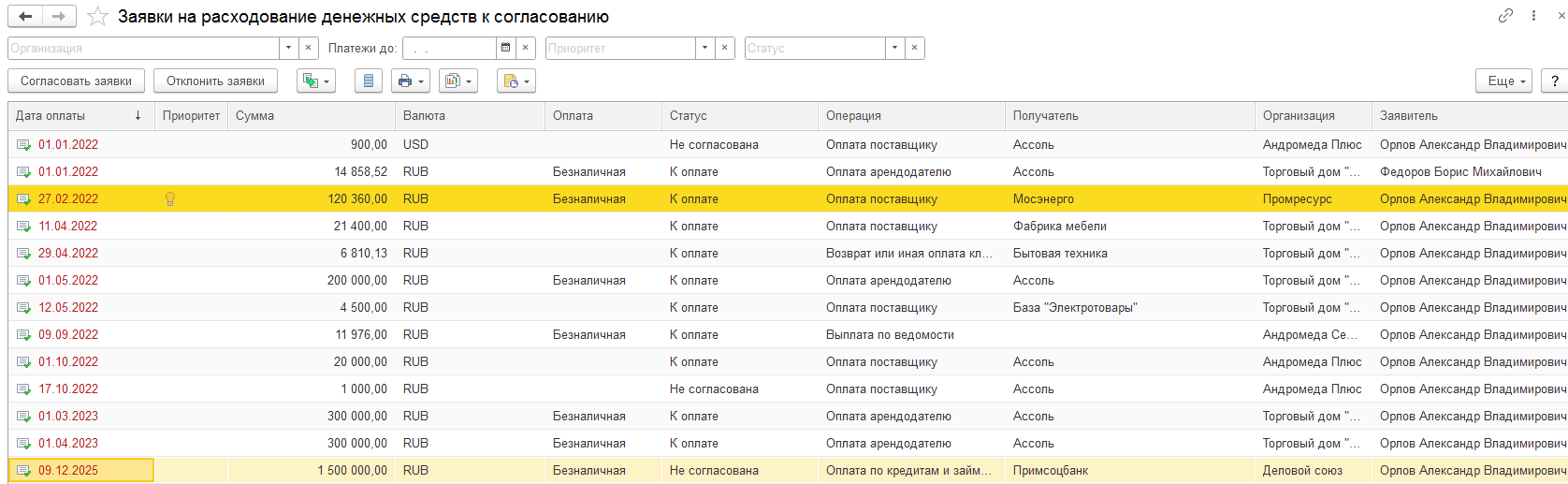Open the reports dropdown button in toolbar
Screen dimensions: 1568x484
tap(457, 81)
